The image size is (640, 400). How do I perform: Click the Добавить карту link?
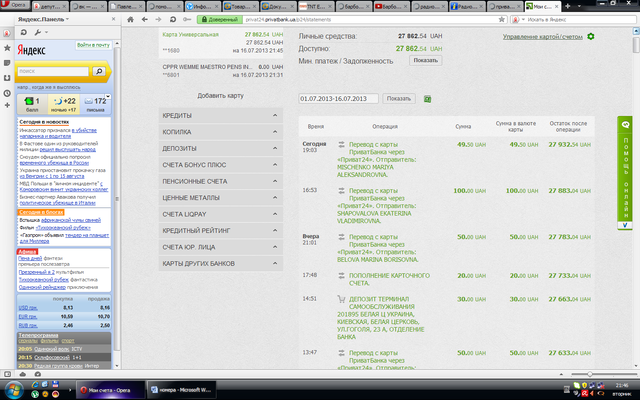pyautogui.click(x=220, y=96)
